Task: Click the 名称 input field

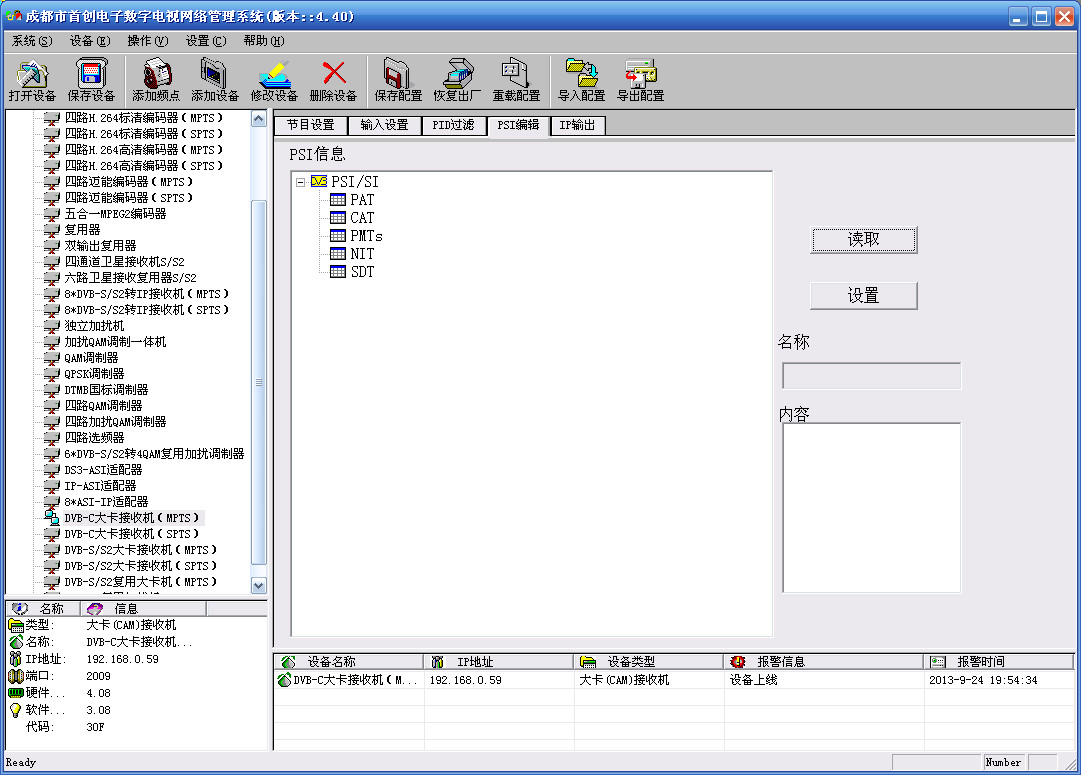Action: point(871,376)
